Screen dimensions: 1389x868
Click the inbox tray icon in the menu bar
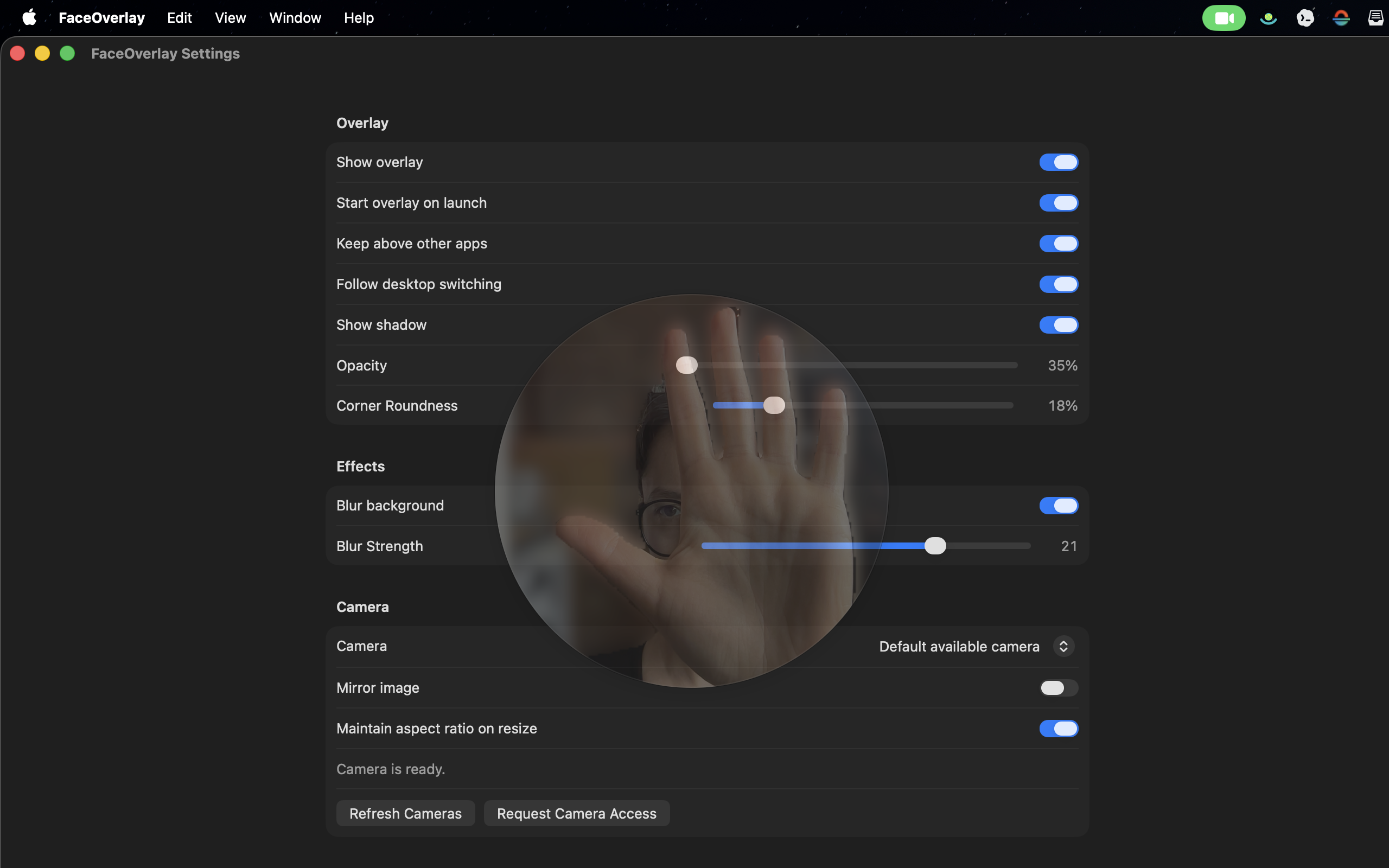tap(1376, 17)
